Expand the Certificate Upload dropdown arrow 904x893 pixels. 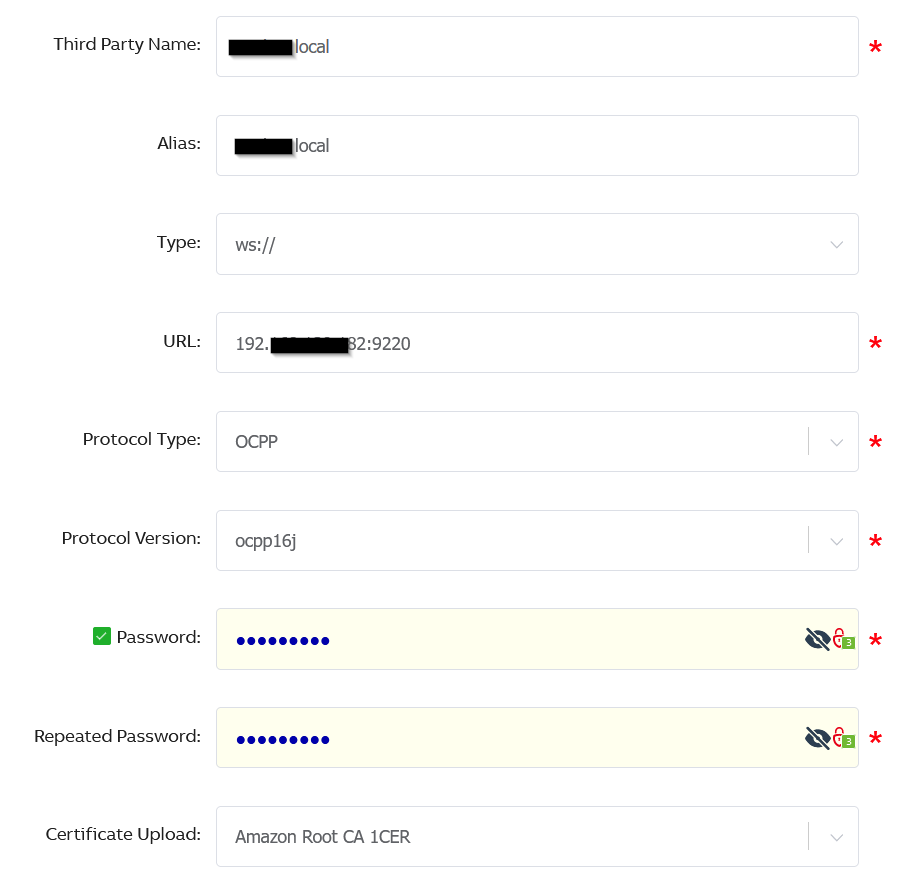click(837, 837)
